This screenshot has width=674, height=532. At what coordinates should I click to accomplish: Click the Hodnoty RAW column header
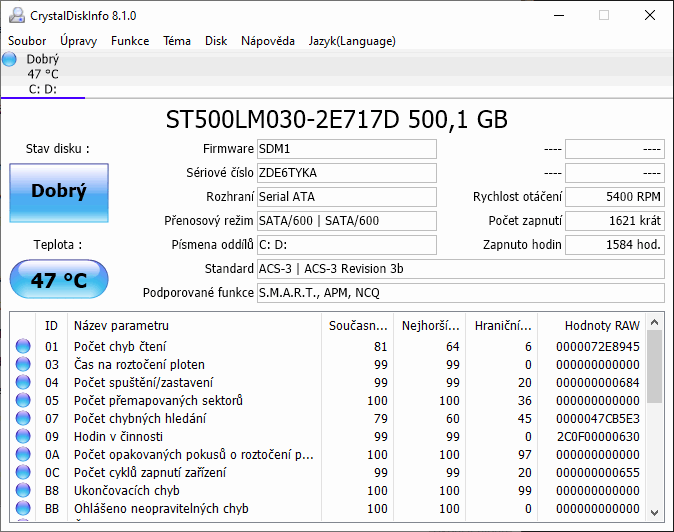click(601, 325)
